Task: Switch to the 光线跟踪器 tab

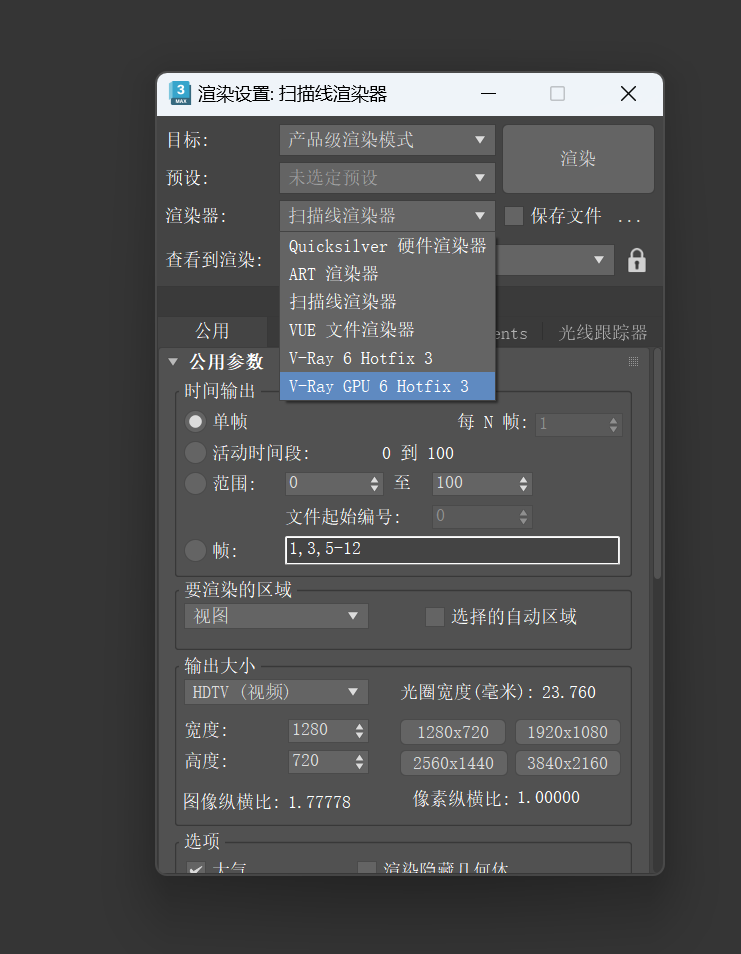Action: (x=602, y=333)
